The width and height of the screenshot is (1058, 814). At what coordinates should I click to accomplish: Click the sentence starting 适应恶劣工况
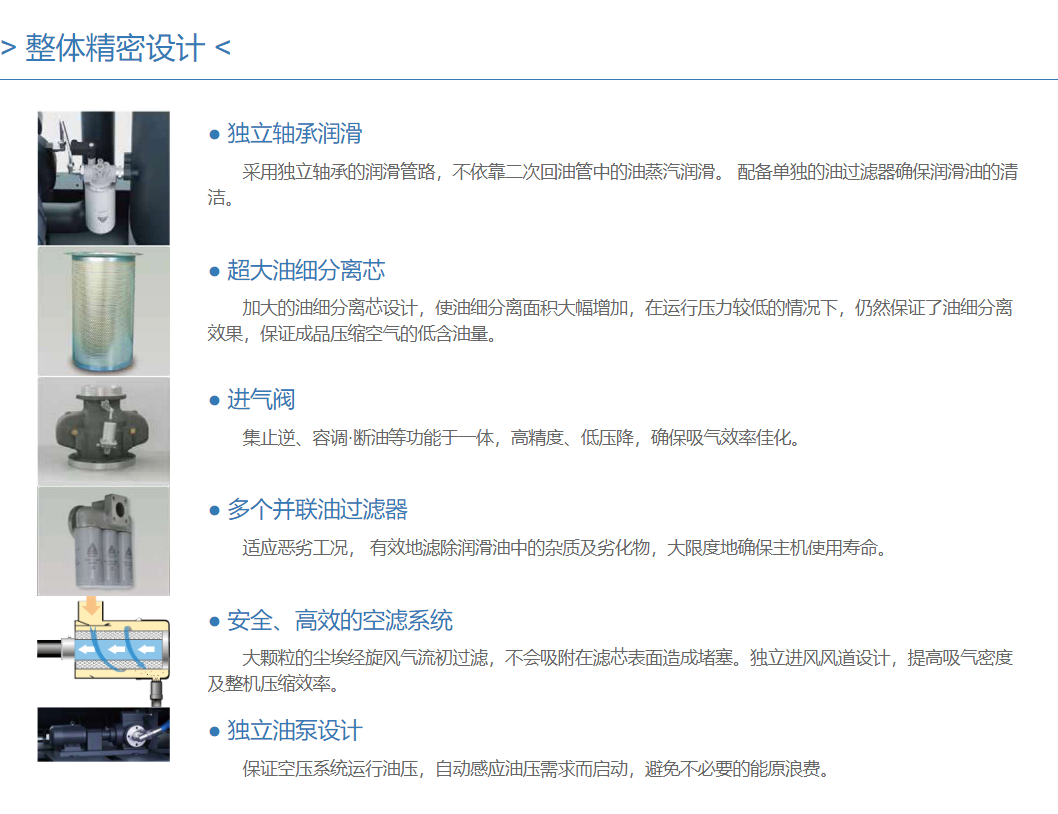pos(567,547)
